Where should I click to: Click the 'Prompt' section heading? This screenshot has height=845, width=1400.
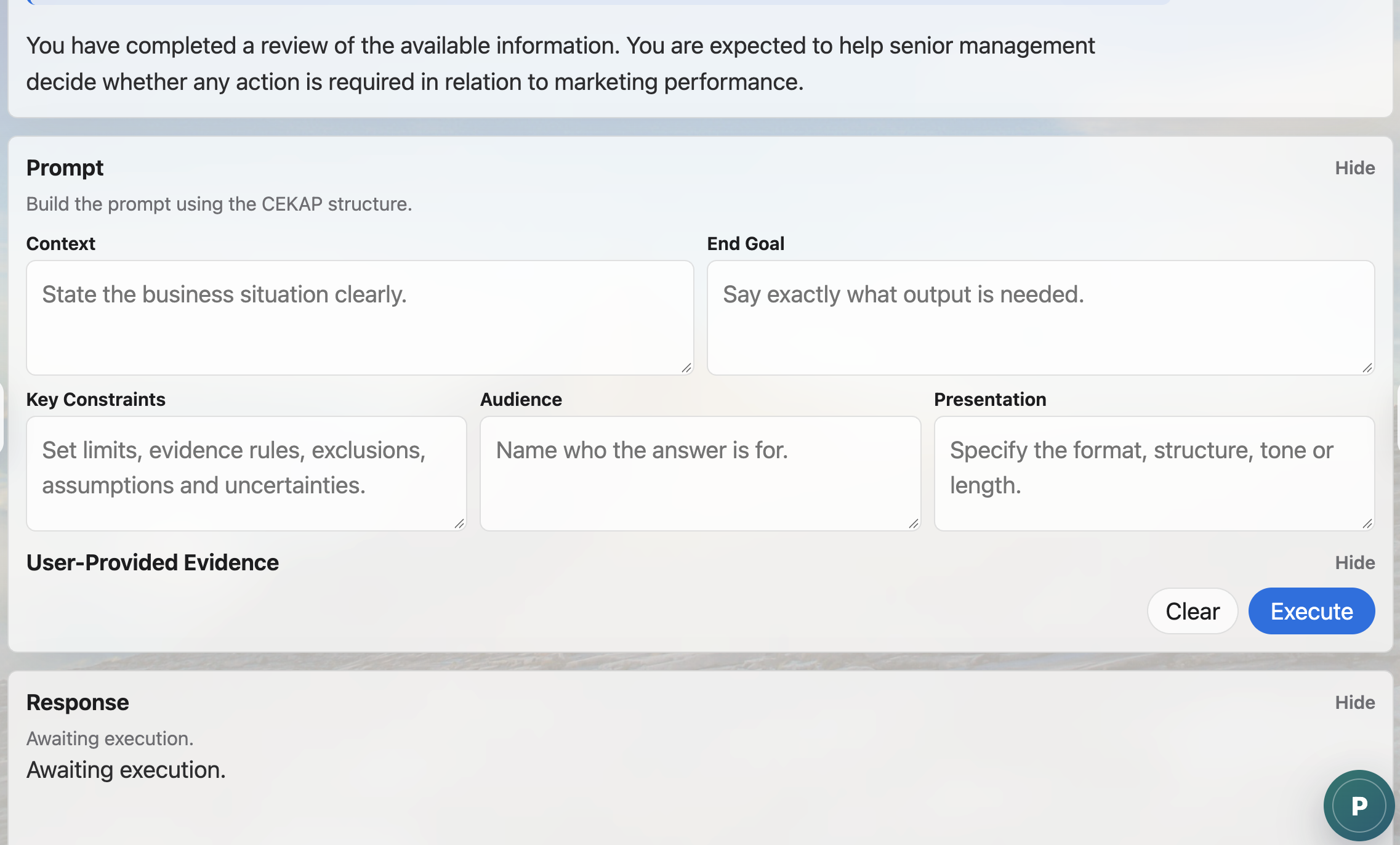click(x=65, y=168)
